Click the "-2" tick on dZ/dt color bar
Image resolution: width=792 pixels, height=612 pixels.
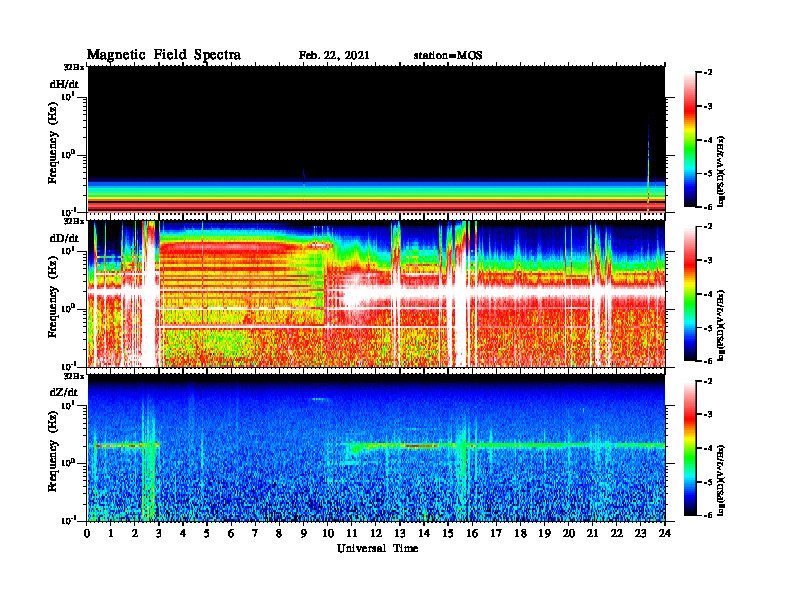708,381
